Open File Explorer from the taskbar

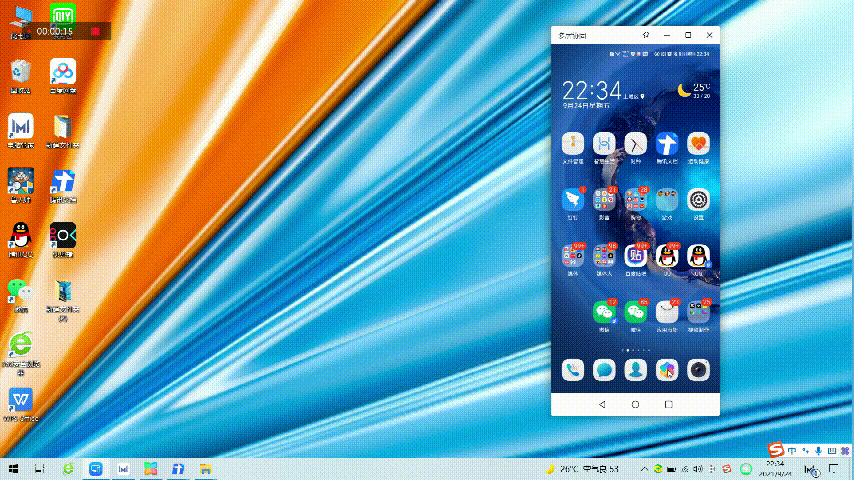[204, 468]
